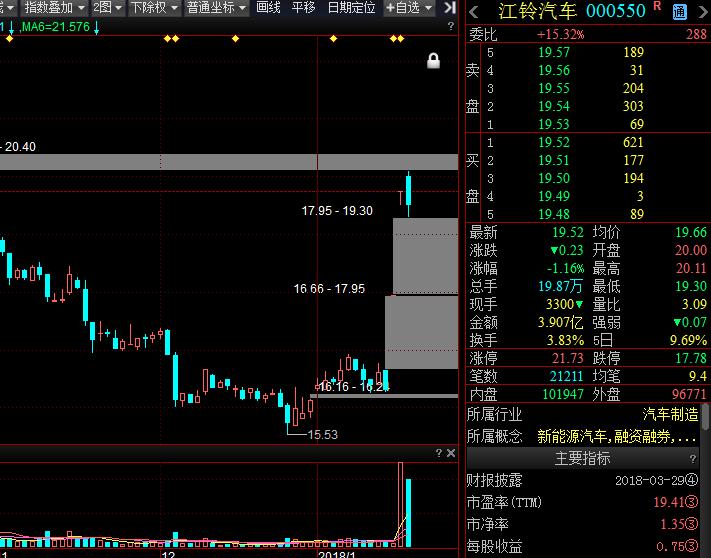Select the 画线 drawing tool
The height and width of the screenshot is (558, 711).
pos(268,8)
